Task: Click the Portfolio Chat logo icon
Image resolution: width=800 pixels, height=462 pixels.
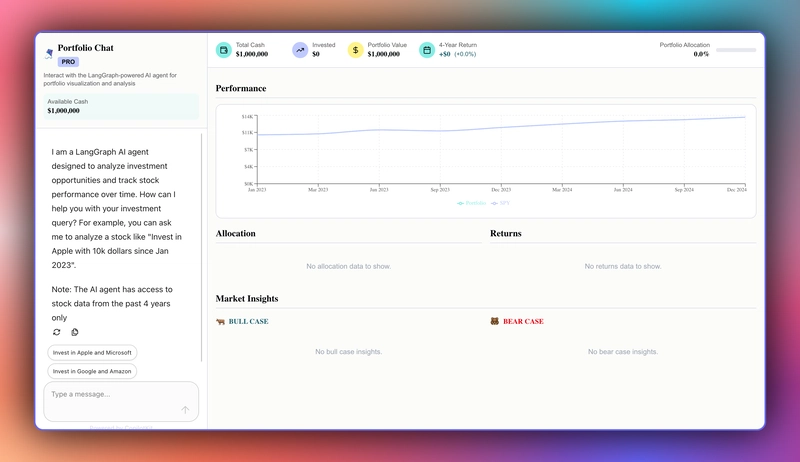Action: pos(49,53)
